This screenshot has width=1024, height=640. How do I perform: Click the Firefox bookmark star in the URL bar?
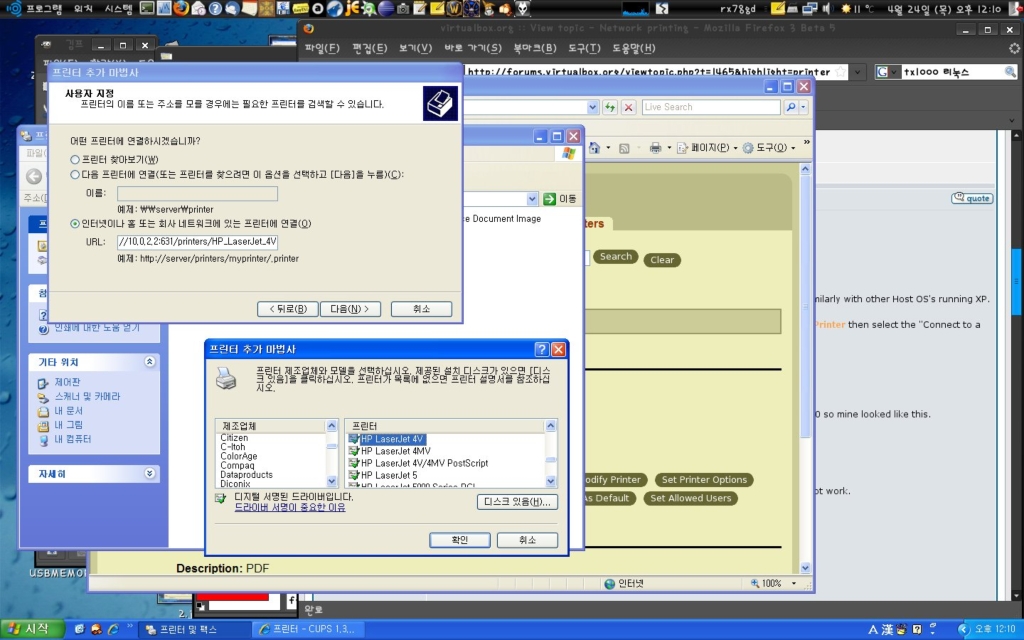coord(840,72)
